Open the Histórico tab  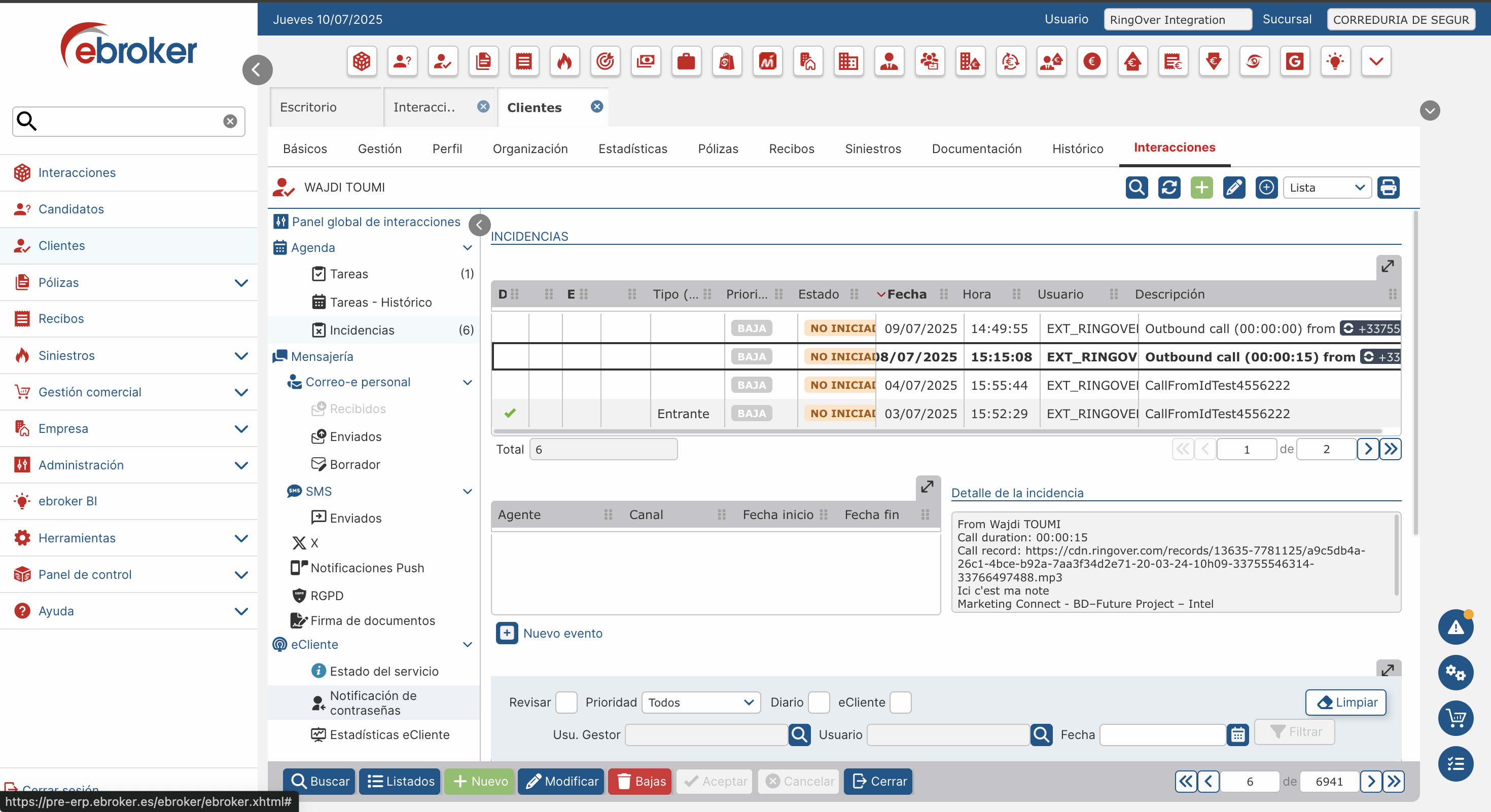click(x=1077, y=149)
